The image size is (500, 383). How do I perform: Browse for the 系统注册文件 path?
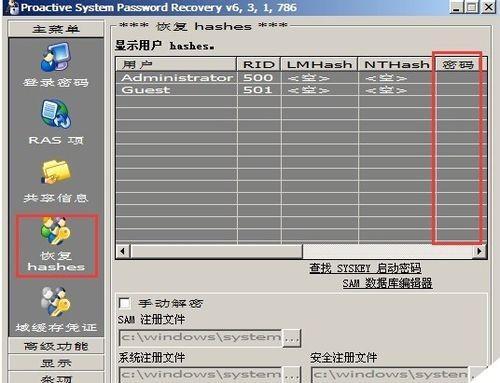pos(292,375)
